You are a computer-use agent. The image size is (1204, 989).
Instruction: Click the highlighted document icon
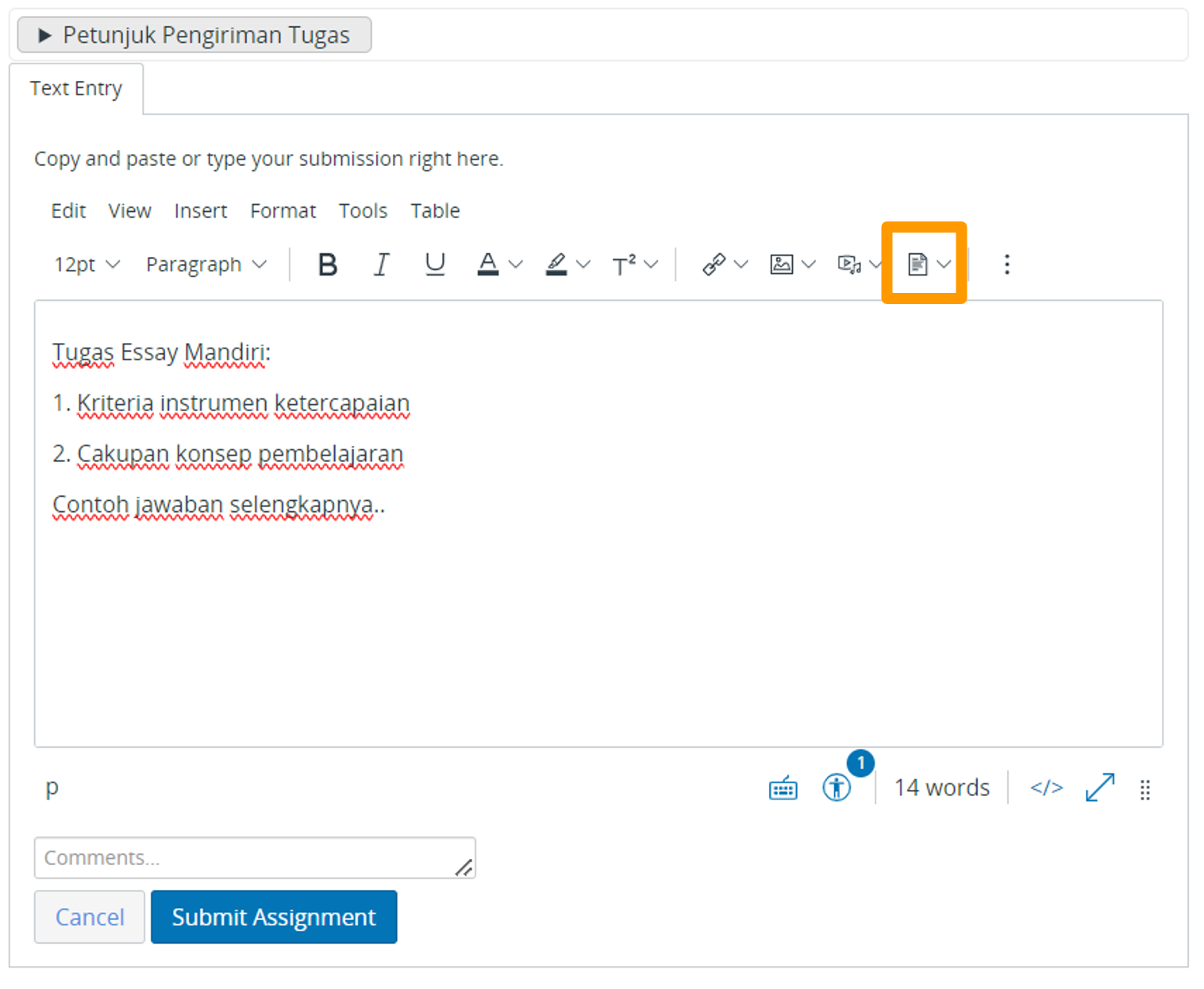click(x=917, y=264)
